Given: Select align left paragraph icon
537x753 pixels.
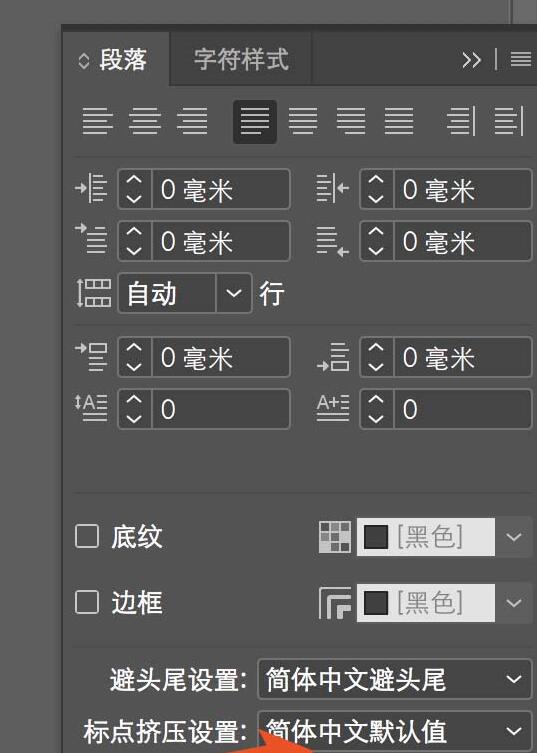Looking at the screenshot, I should pos(98,121).
